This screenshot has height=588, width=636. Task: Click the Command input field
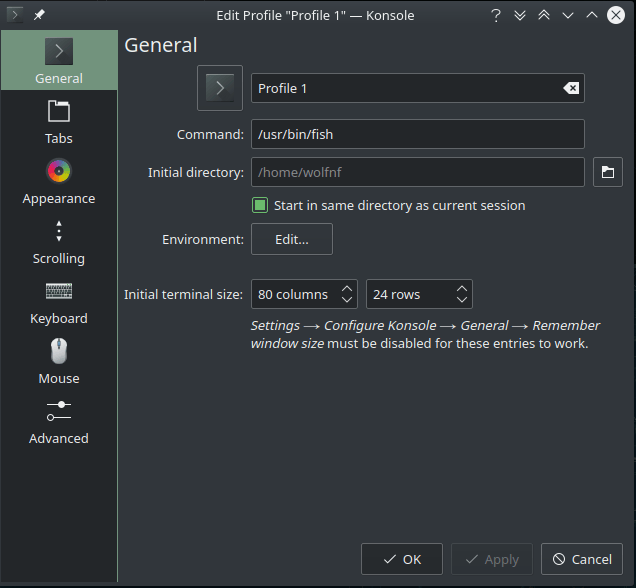[x=418, y=134]
